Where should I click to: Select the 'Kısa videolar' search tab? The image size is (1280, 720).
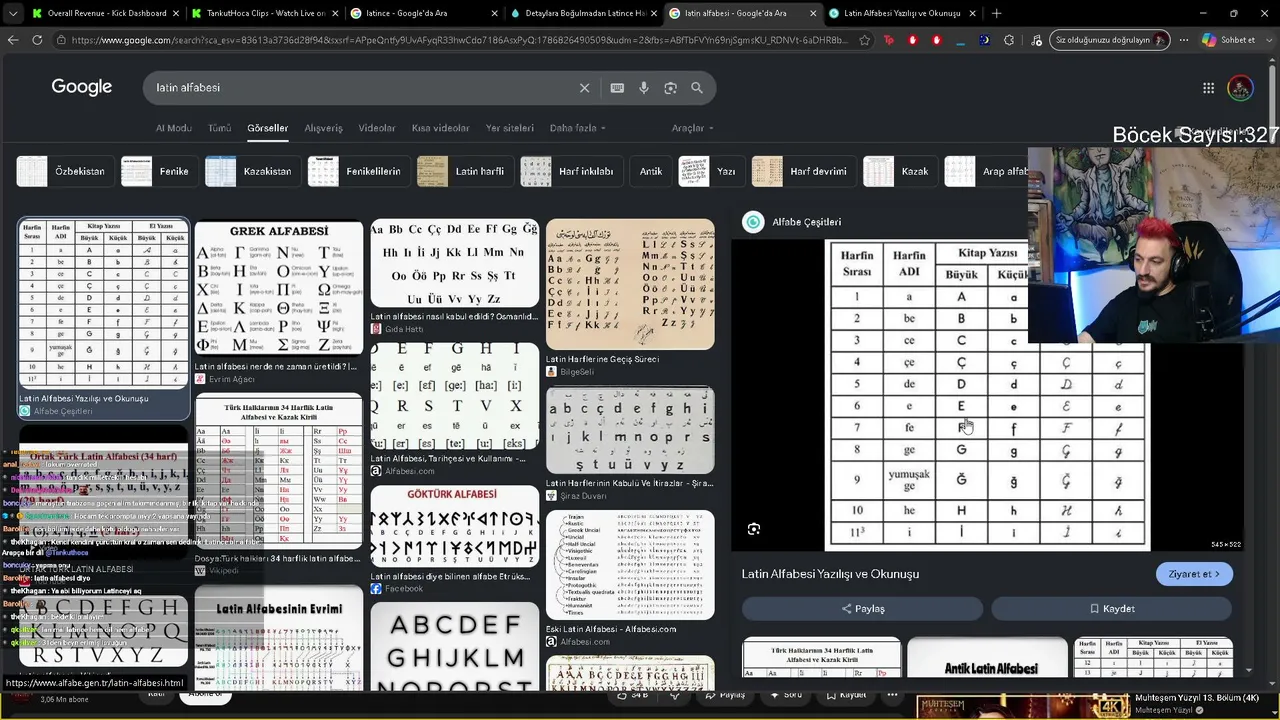pyautogui.click(x=440, y=128)
